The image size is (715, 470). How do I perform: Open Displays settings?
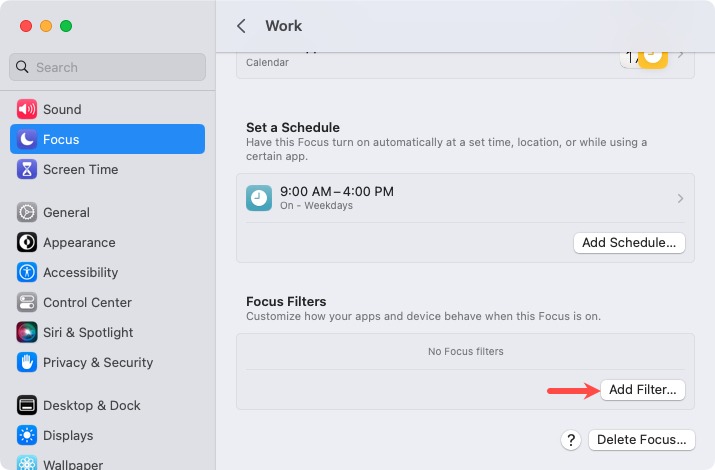[x=107, y=435]
